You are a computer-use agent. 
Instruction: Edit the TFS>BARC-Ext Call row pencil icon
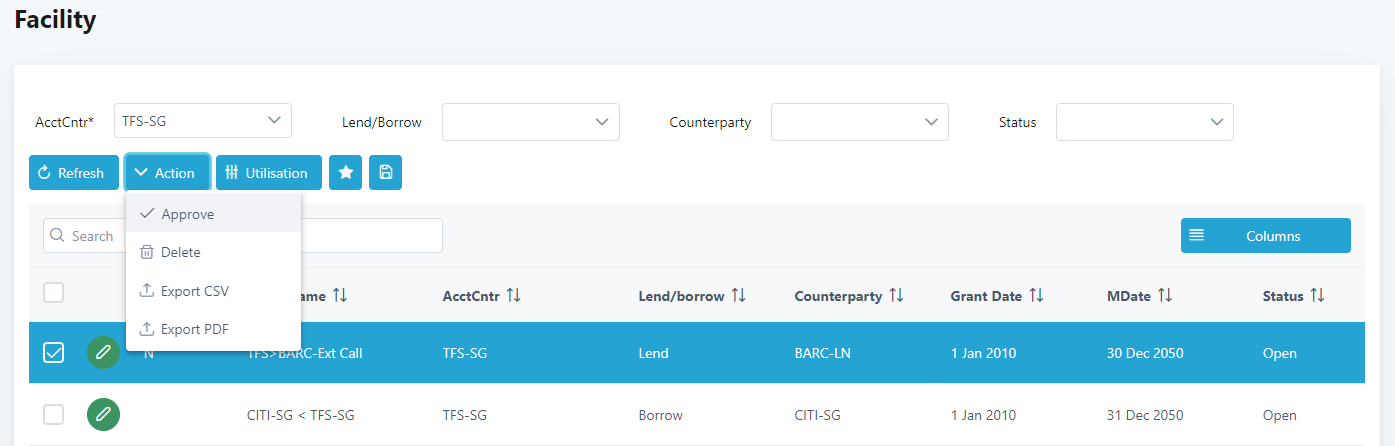click(103, 353)
